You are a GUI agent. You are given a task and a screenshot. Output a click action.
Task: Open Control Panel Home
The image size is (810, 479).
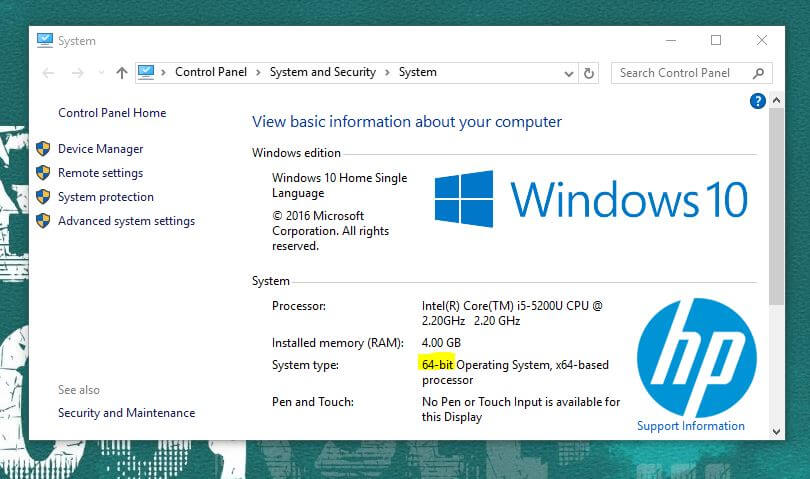(112, 113)
